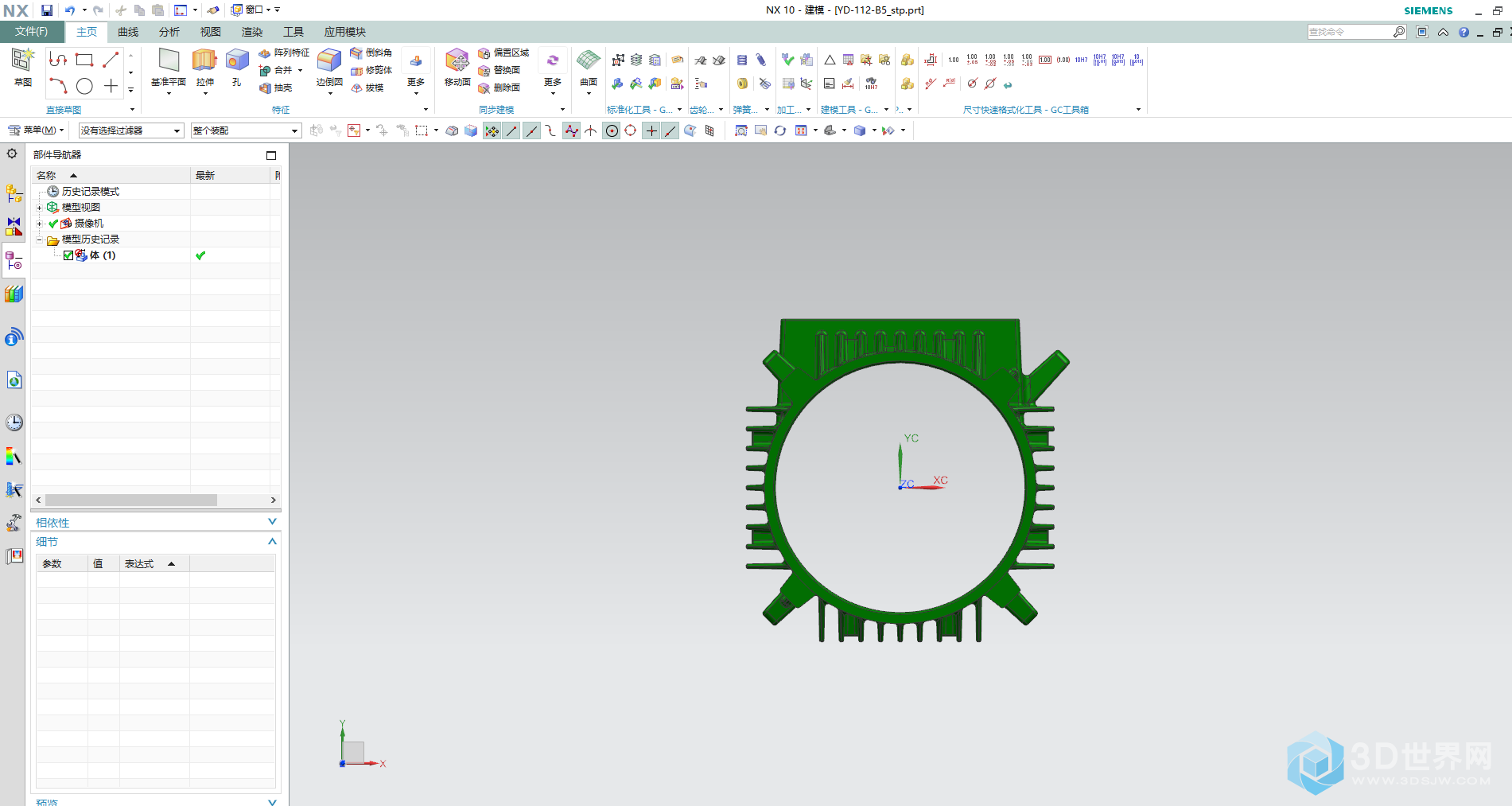This screenshot has height=806, width=1512.
Task: Switch to the 应用模块 ribbon tab
Action: click(345, 32)
